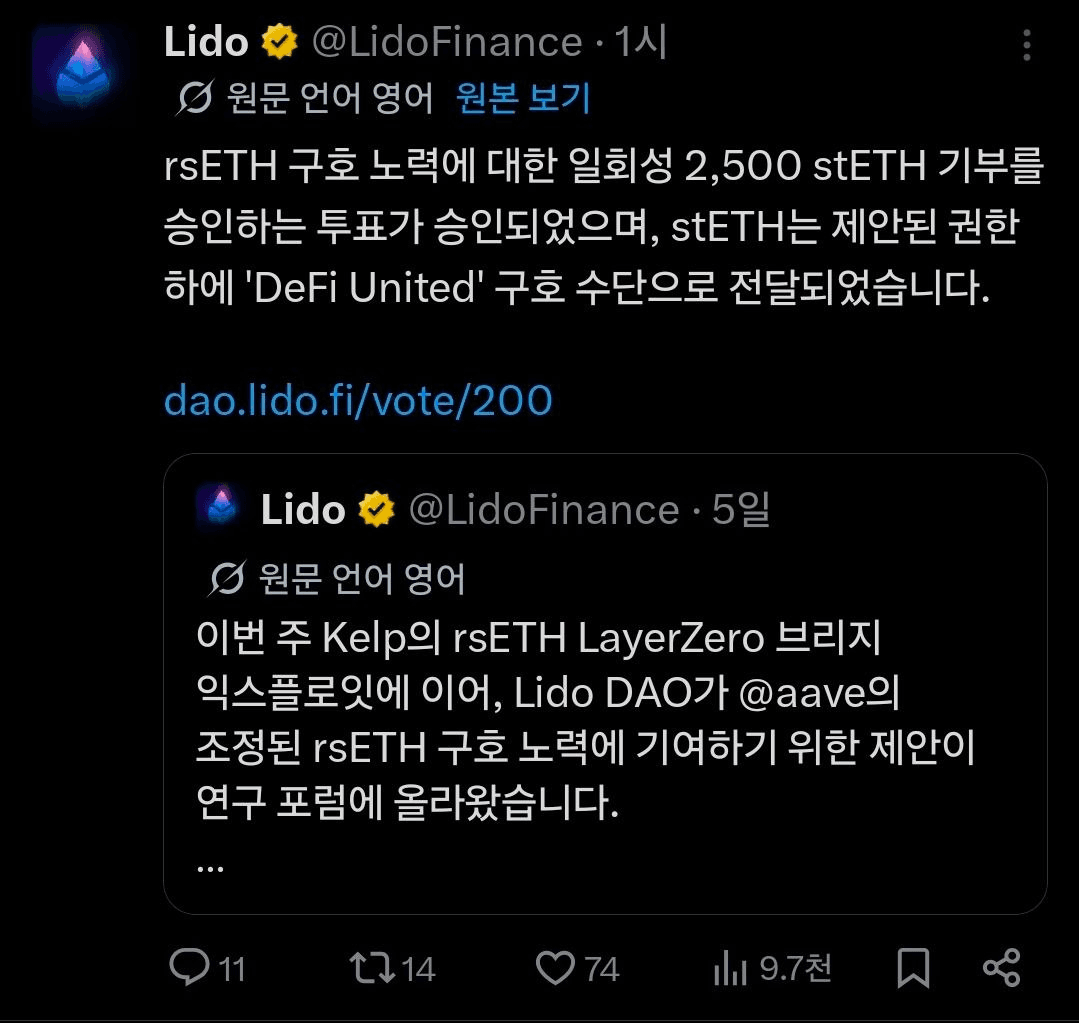Screen dimensions: 1079x1023
Task: Click the gold verified badge on main post
Action: (280, 43)
